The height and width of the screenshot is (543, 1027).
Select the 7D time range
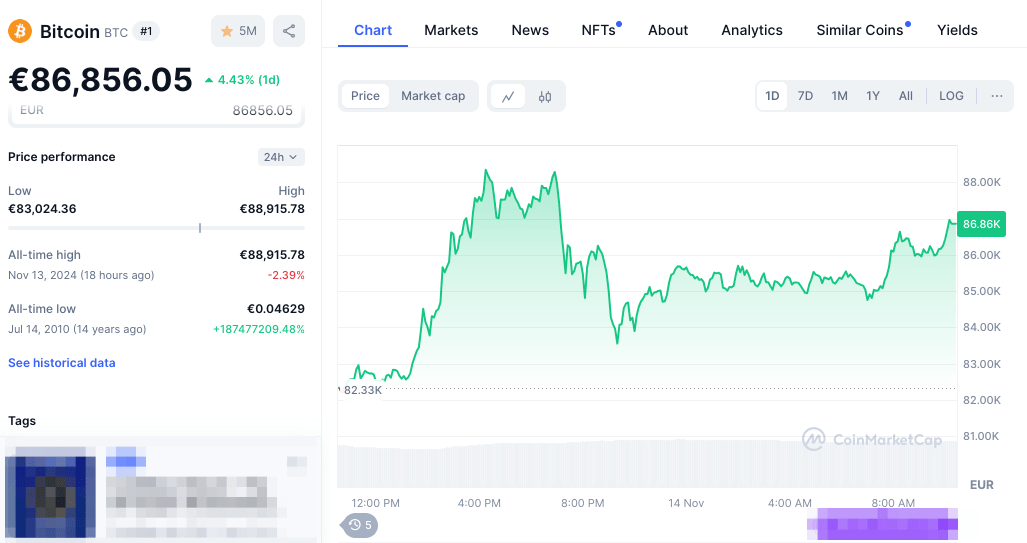(805, 96)
